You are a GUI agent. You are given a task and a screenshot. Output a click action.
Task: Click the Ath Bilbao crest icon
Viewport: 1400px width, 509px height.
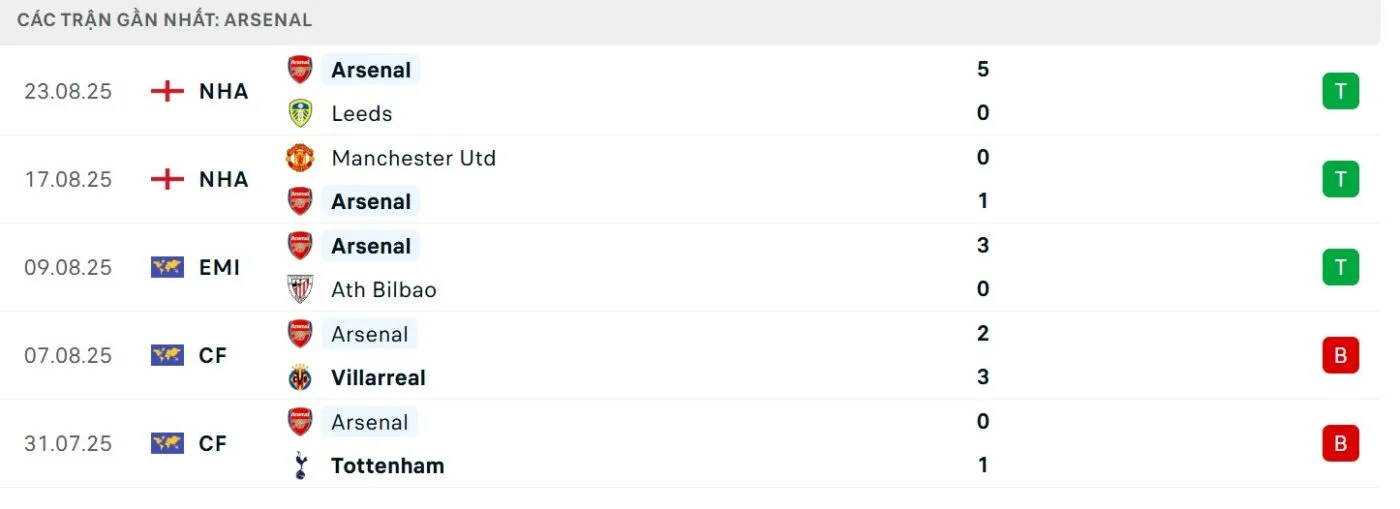300,289
